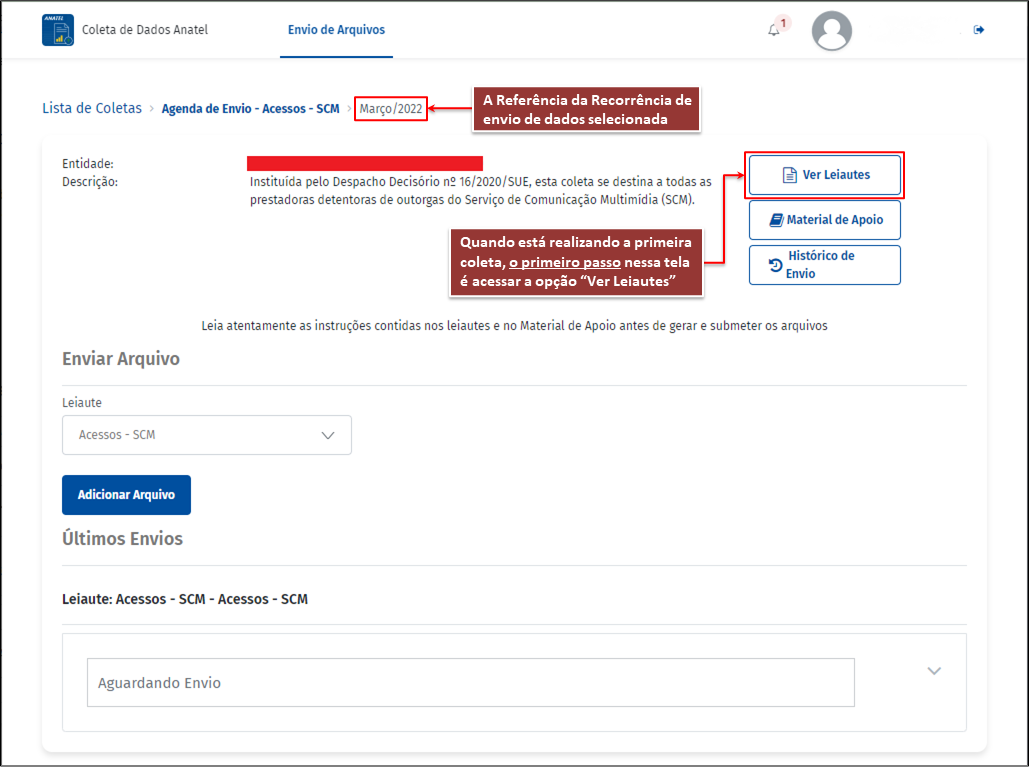Switch to Envio de Arquivos tab

point(336,30)
